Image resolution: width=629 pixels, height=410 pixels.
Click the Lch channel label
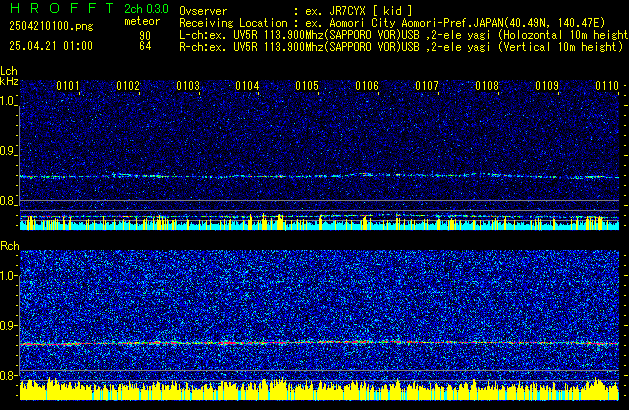click(9, 71)
